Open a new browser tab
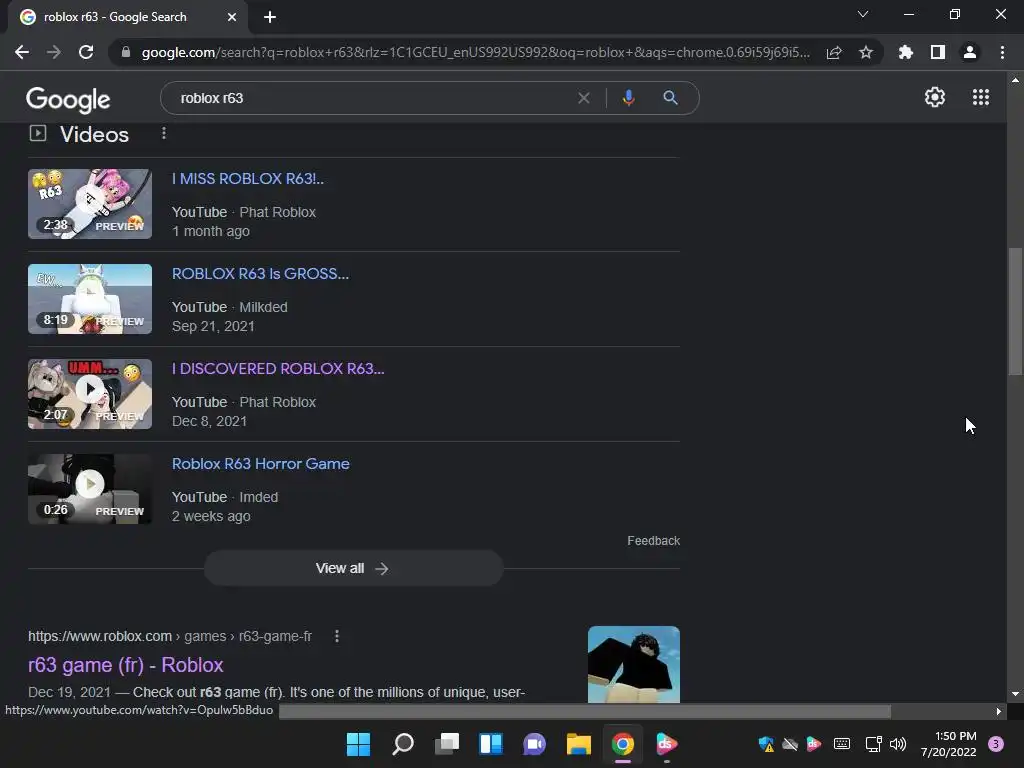Viewport: 1024px width, 768px height. (x=270, y=17)
